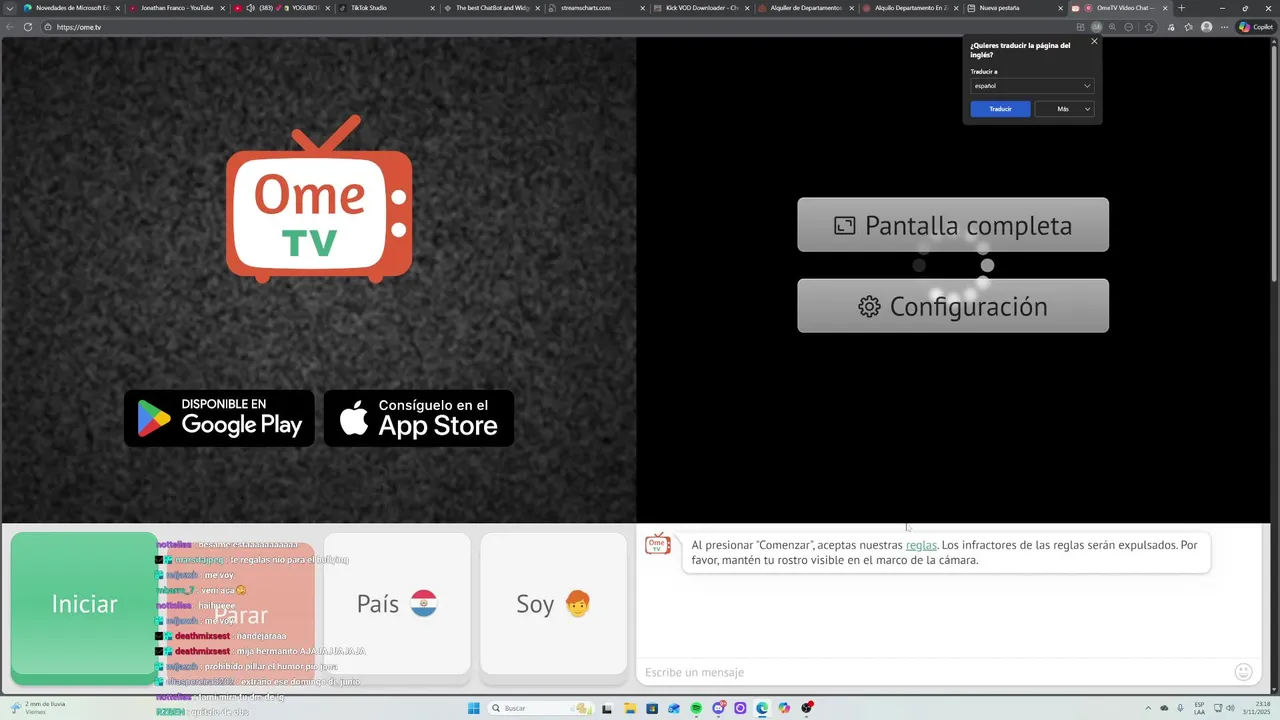Open a new browser tab
Screen dimensions: 1280x720
[x=1181, y=8]
